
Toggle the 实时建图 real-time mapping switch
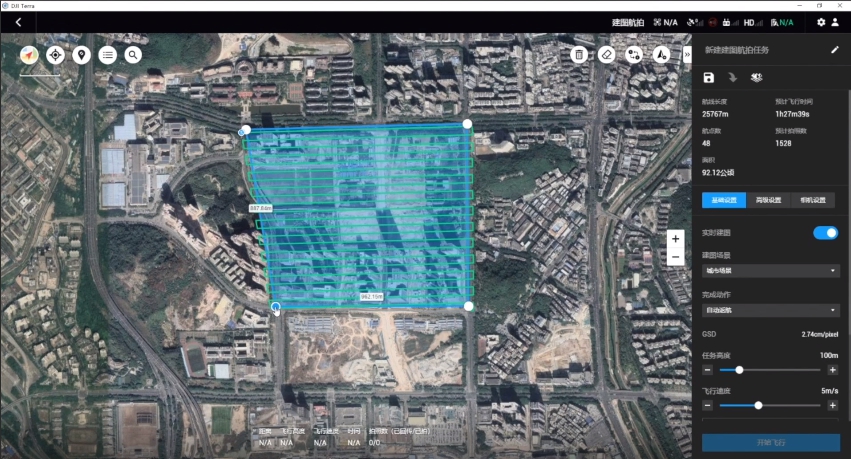(x=825, y=233)
